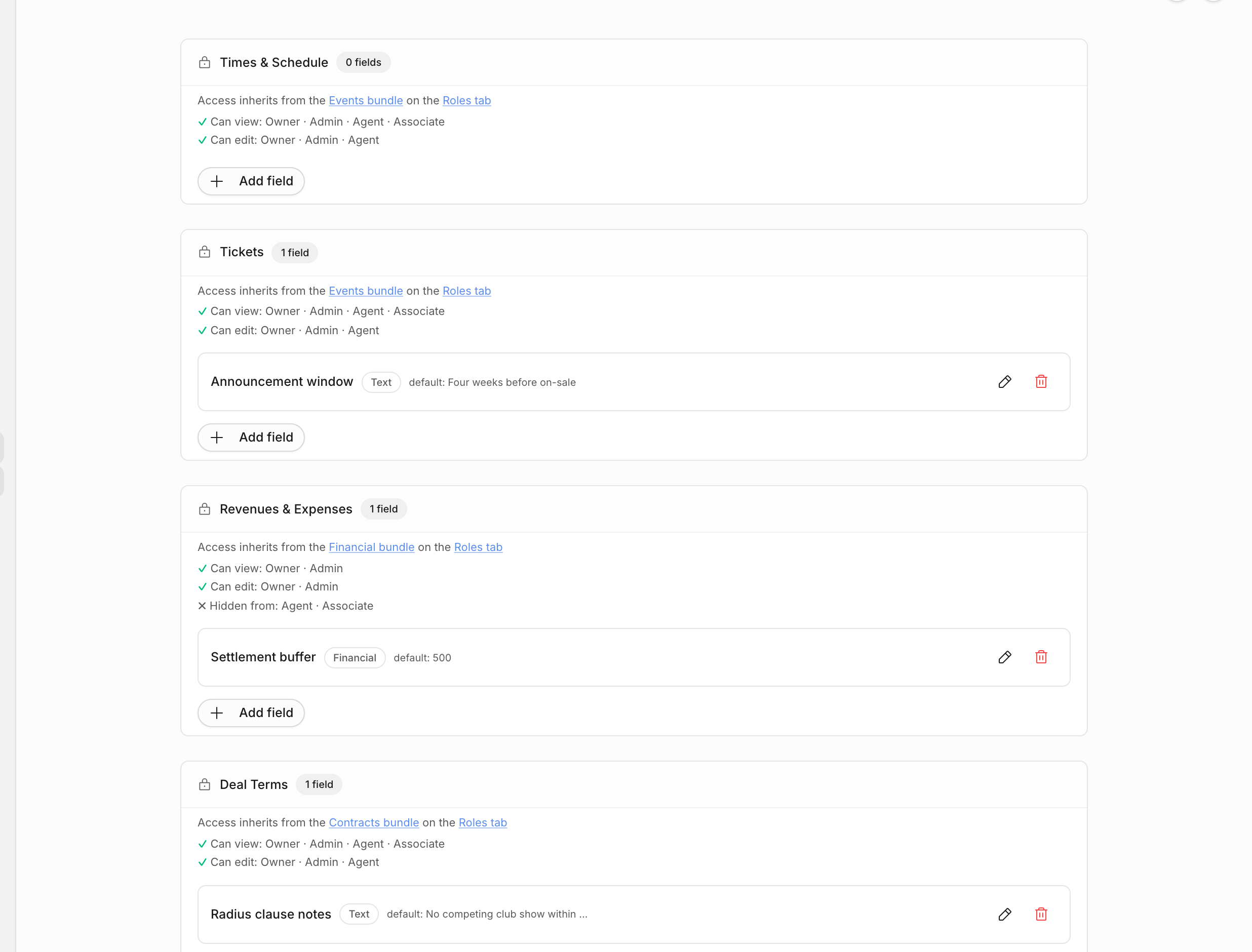Image resolution: width=1252 pixels, height=952 pixels.
Task: Click the Announcement window field name
Action: [x=282, y=382]
